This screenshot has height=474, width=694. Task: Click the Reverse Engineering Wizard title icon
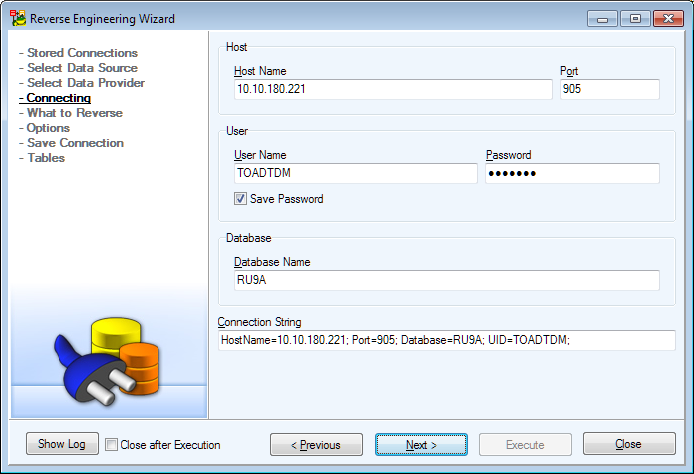click(x=18, y=18)
